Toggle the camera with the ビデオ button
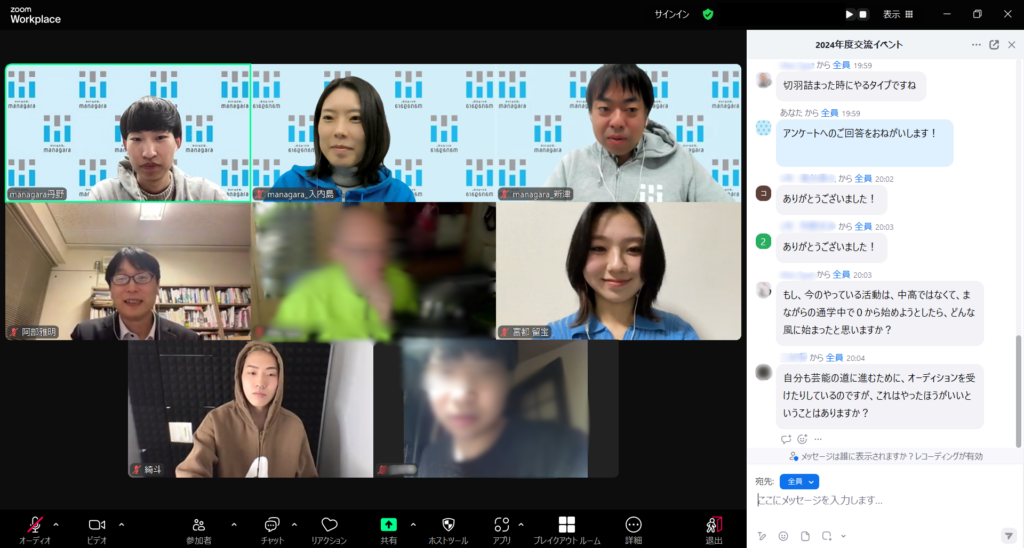The image size is (1024, 548). [x=97, y=530]
